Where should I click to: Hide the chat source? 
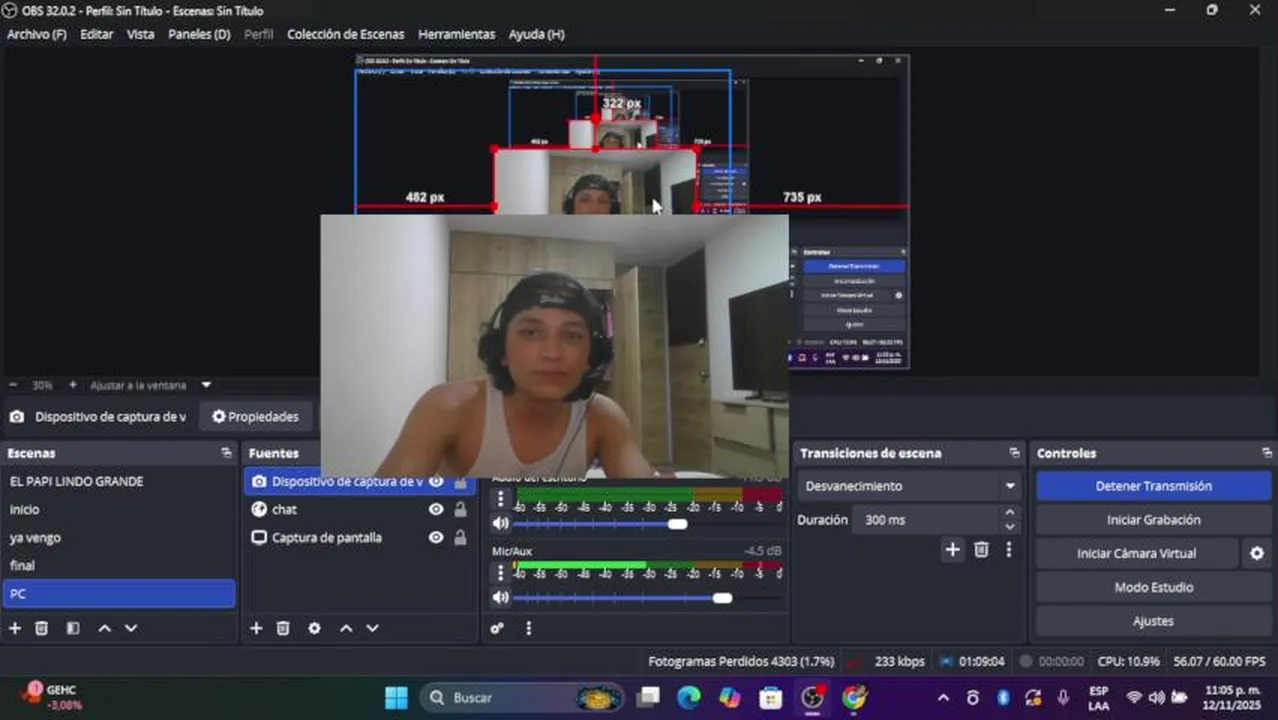click(x=436, y=509)
